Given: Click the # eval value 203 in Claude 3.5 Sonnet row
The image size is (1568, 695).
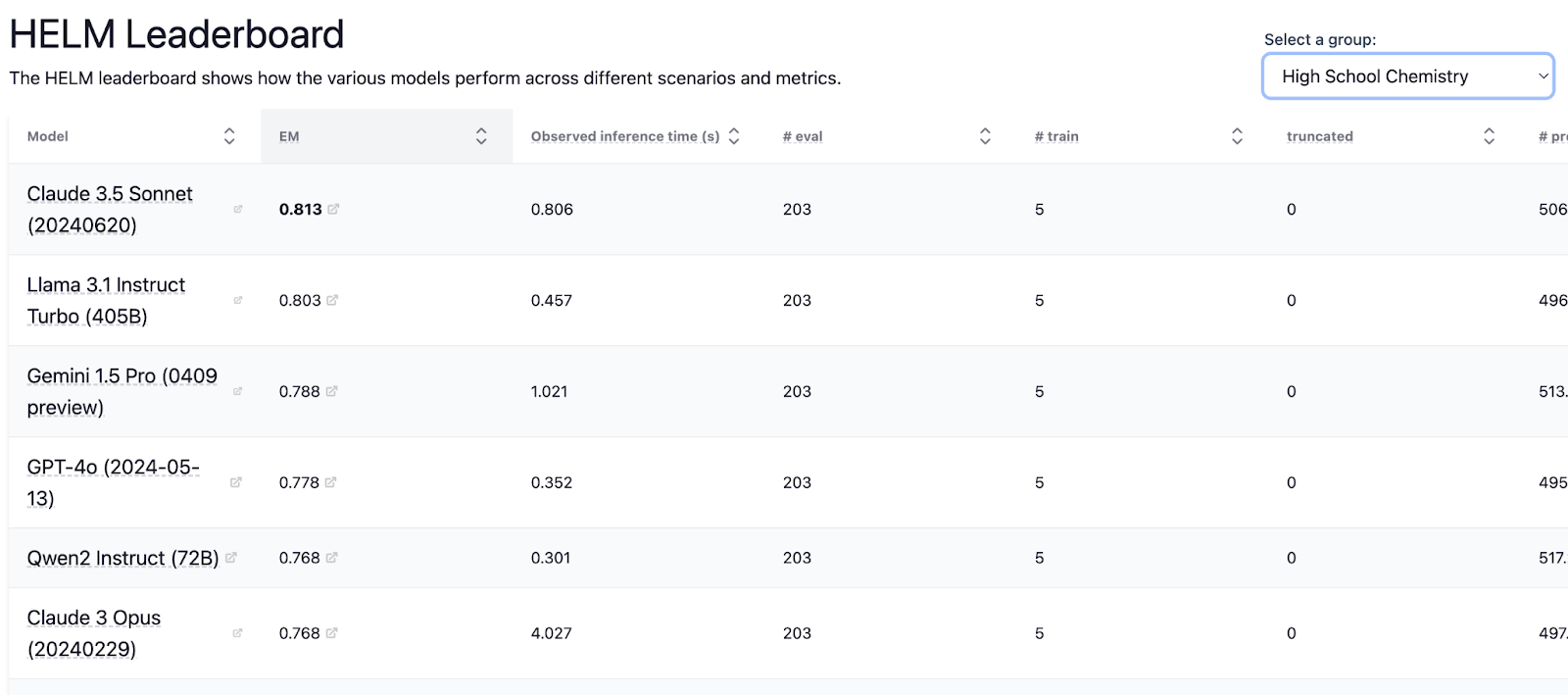Looking at the screenshot, I should 797,210.
